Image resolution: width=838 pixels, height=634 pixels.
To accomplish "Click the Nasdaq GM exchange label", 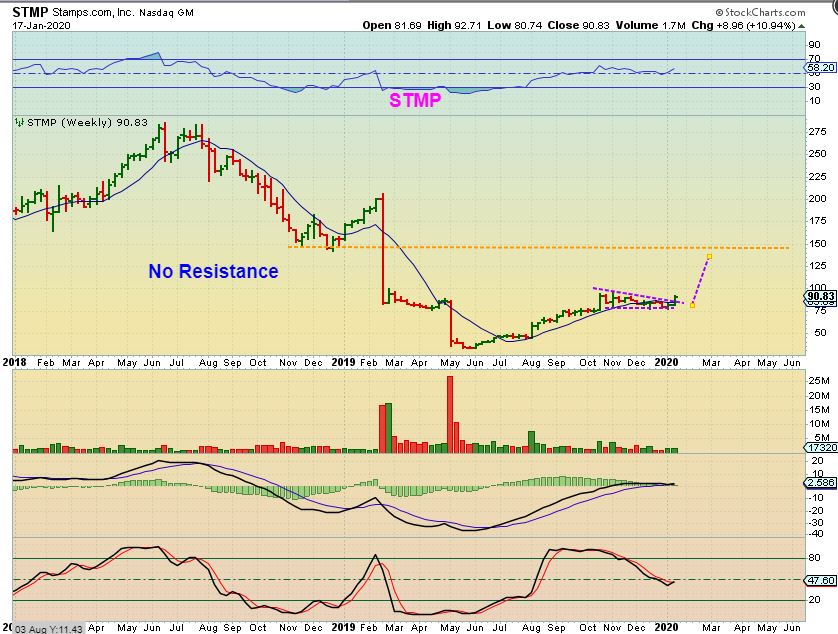I will (x=166, y=12).
